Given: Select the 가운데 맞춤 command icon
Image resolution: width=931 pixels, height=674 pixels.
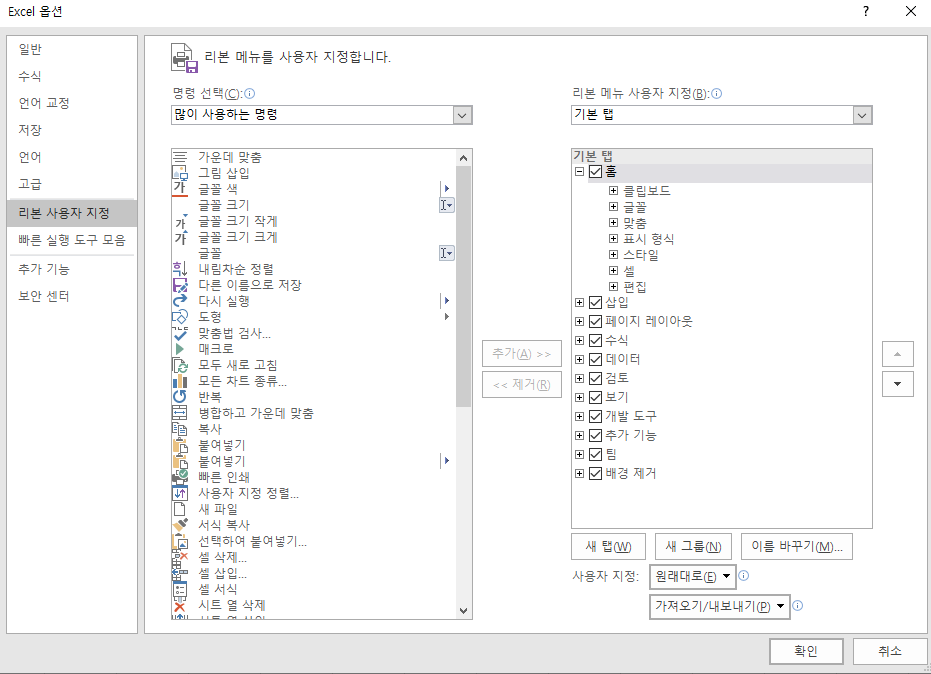Looking at the screenshot, I should point(180,157).
